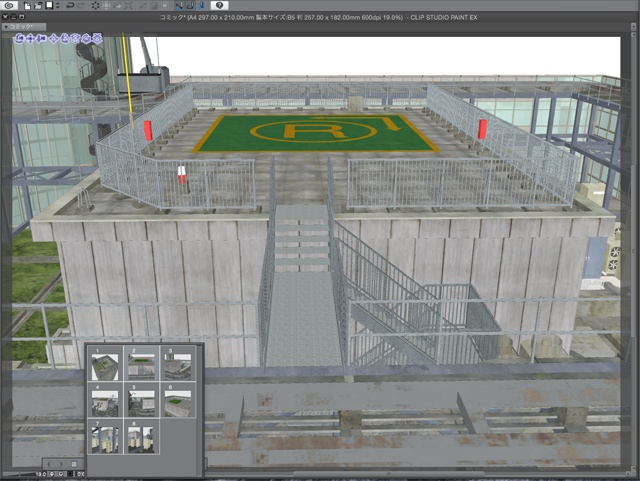Click the Clear (dotted circle) icon
640x481 pixels.
point(96,5)
